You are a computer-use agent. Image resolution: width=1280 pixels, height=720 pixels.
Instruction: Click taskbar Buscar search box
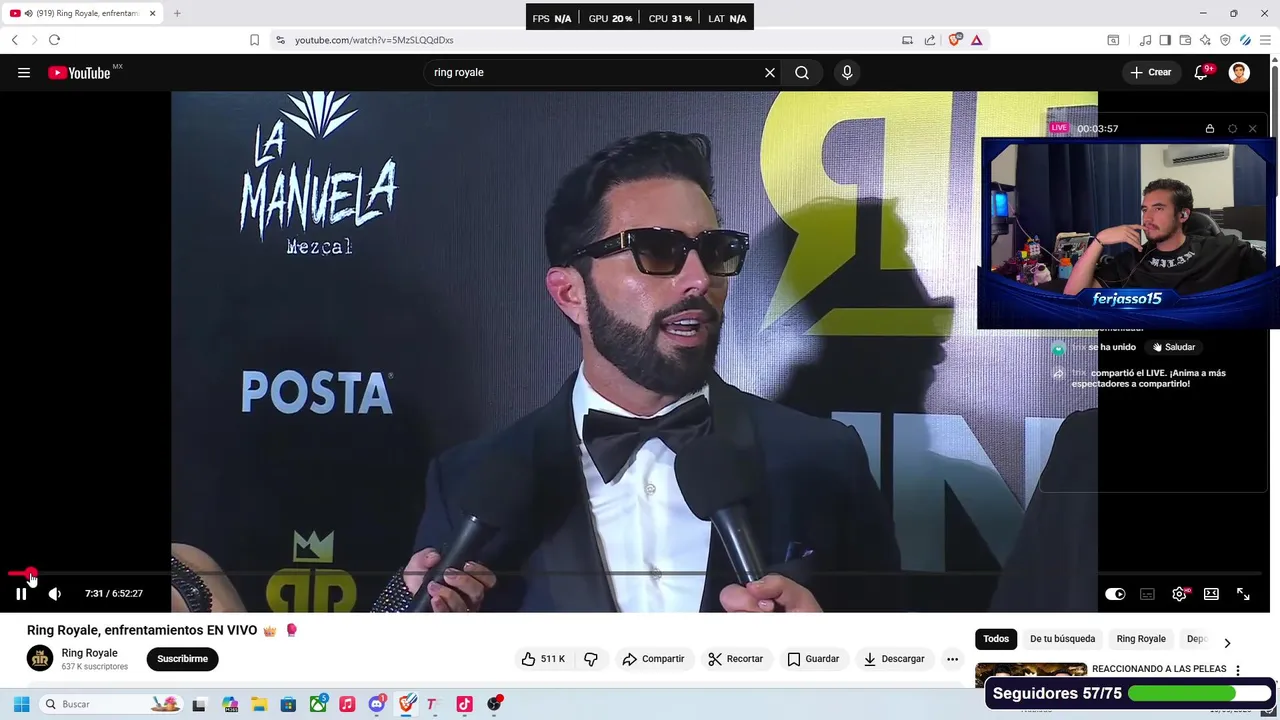pos(110,704)
